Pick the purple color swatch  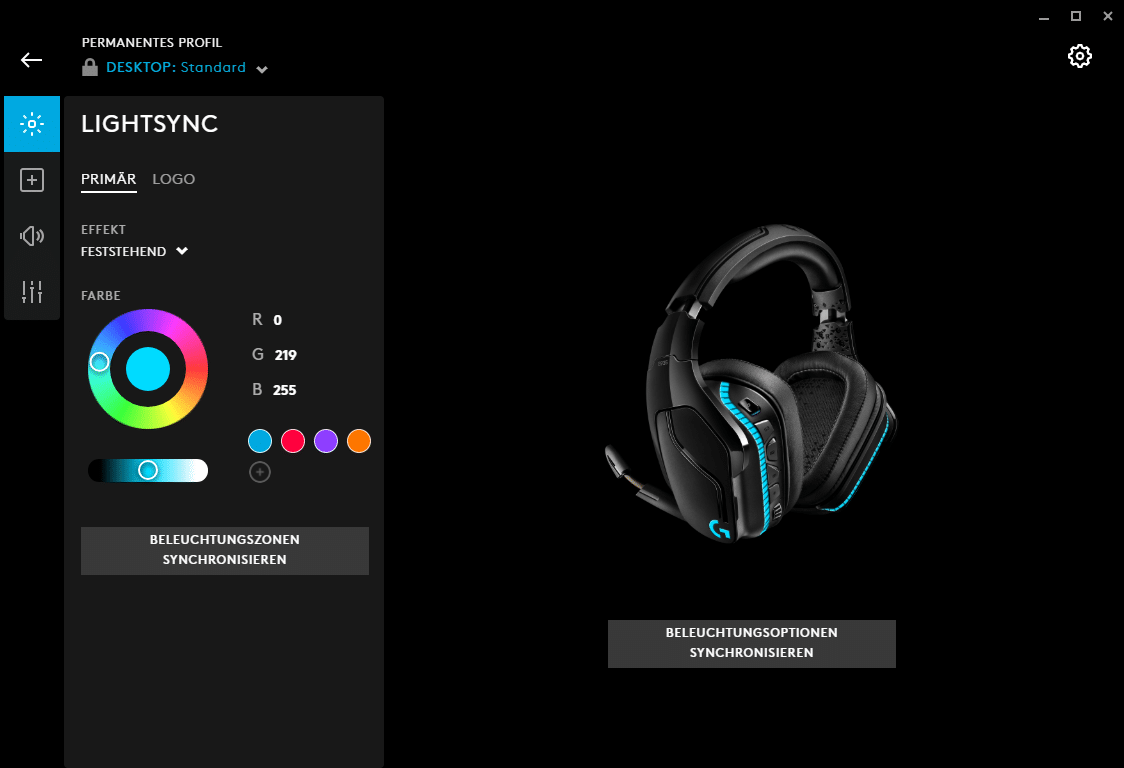point(325,441)
